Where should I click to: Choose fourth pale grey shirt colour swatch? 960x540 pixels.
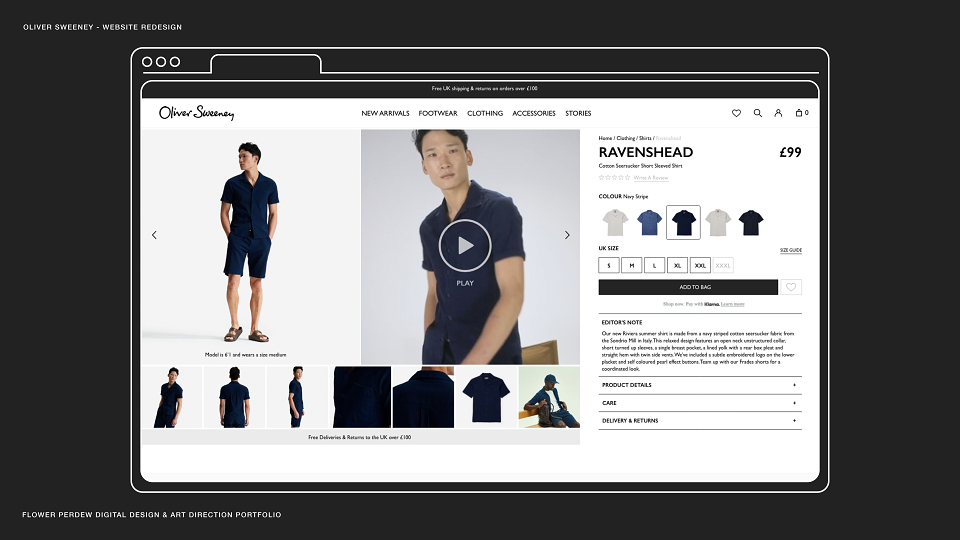(718, 222)
